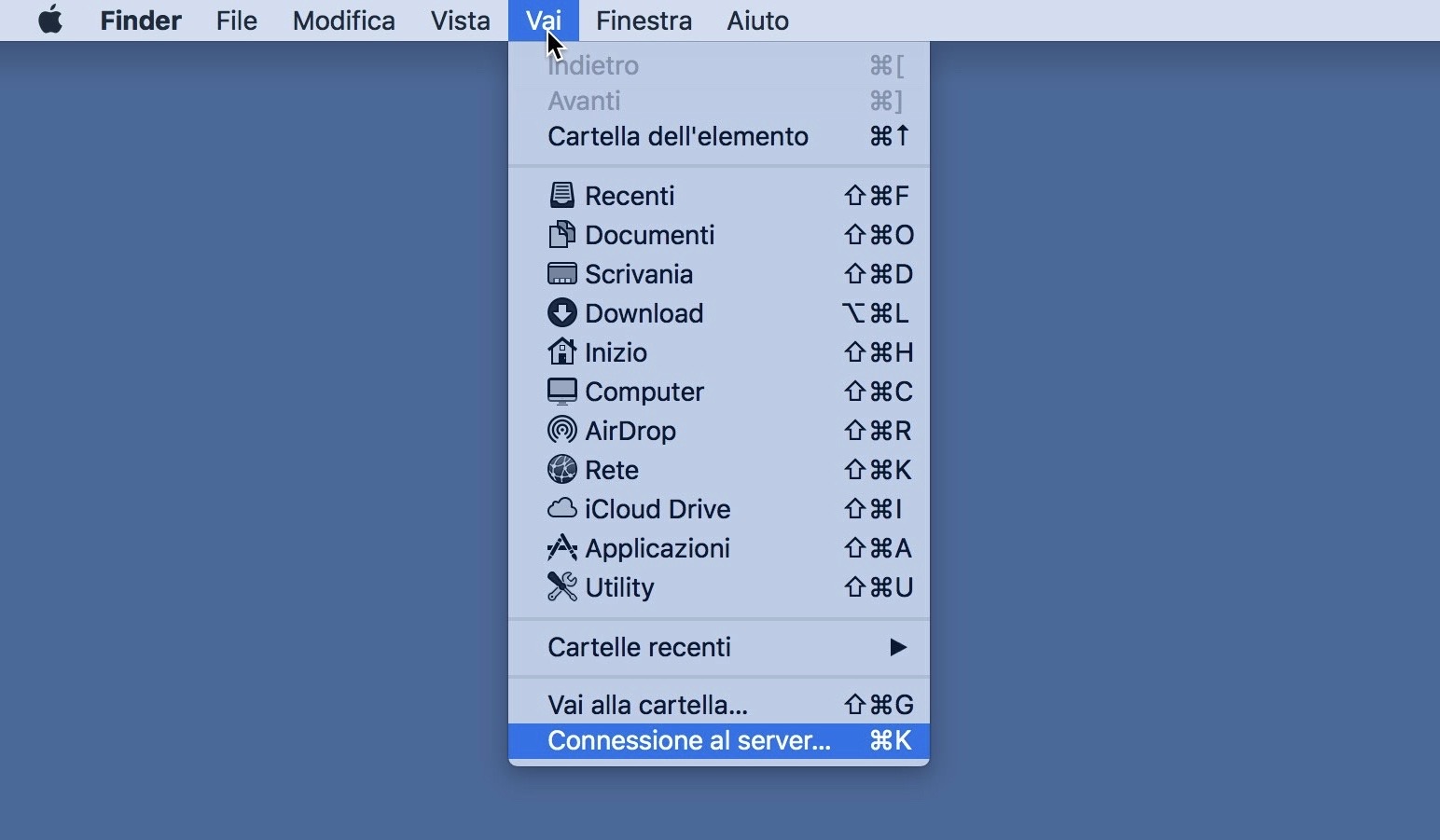Open the Finestra menu
The height and width of the screenshot is (840, 1440).
point(644,21)
